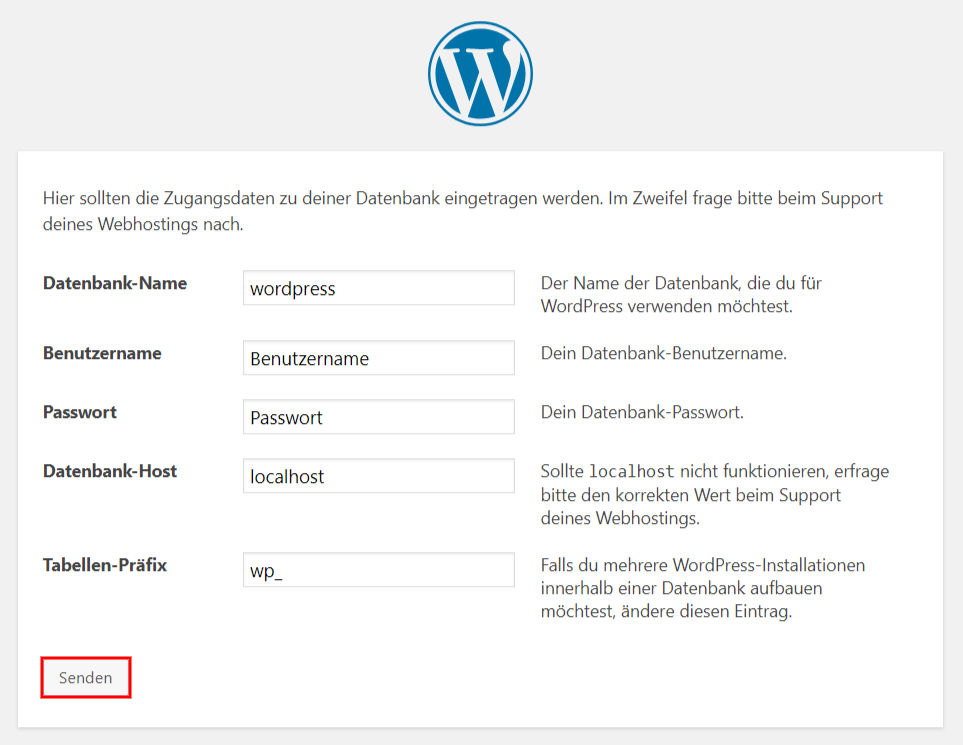The image size is (963, 745).
Task: Click the bold Tabellen-Präfix label
Action: click(105, 565)
